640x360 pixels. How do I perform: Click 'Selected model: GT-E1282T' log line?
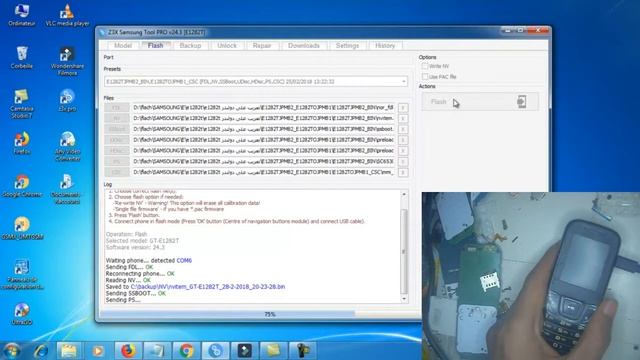142,241
